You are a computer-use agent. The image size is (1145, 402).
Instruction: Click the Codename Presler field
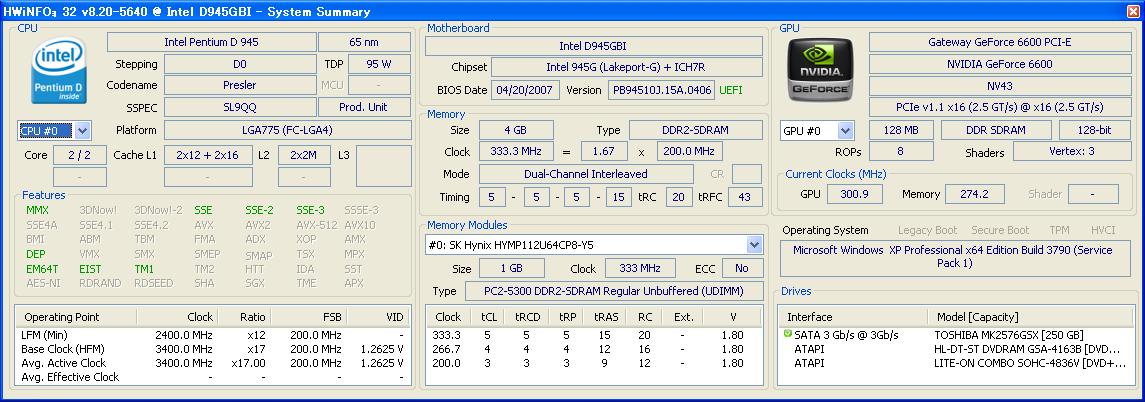pos(240,85)
